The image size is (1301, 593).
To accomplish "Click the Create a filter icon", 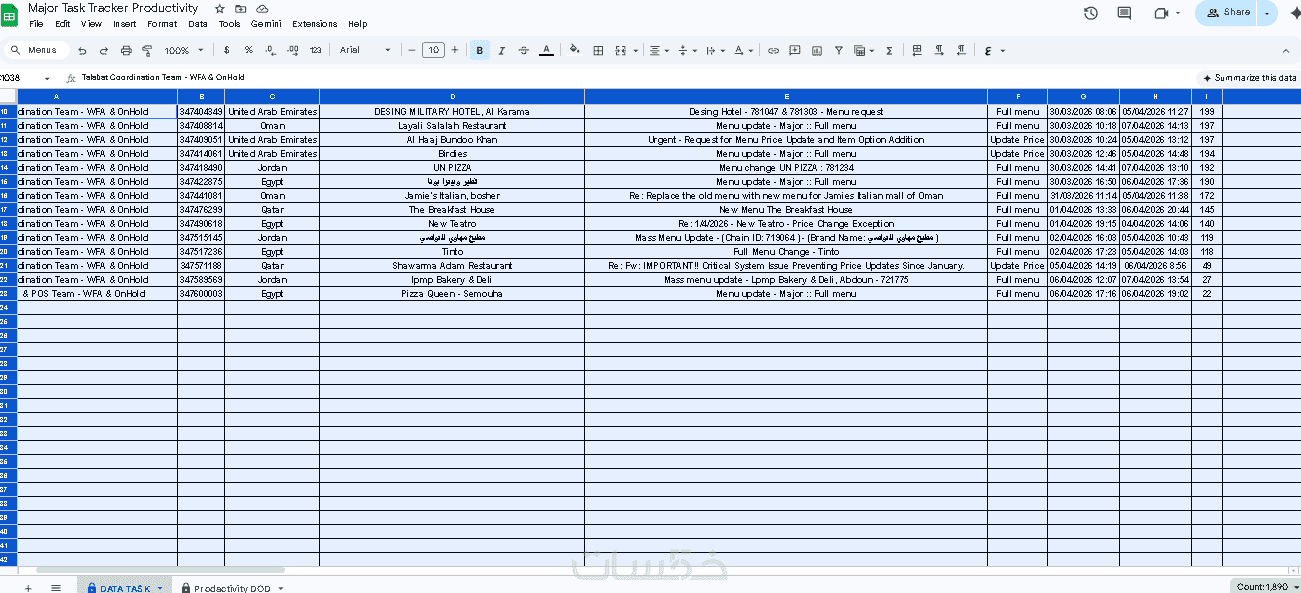I will [x=838, y=50].
